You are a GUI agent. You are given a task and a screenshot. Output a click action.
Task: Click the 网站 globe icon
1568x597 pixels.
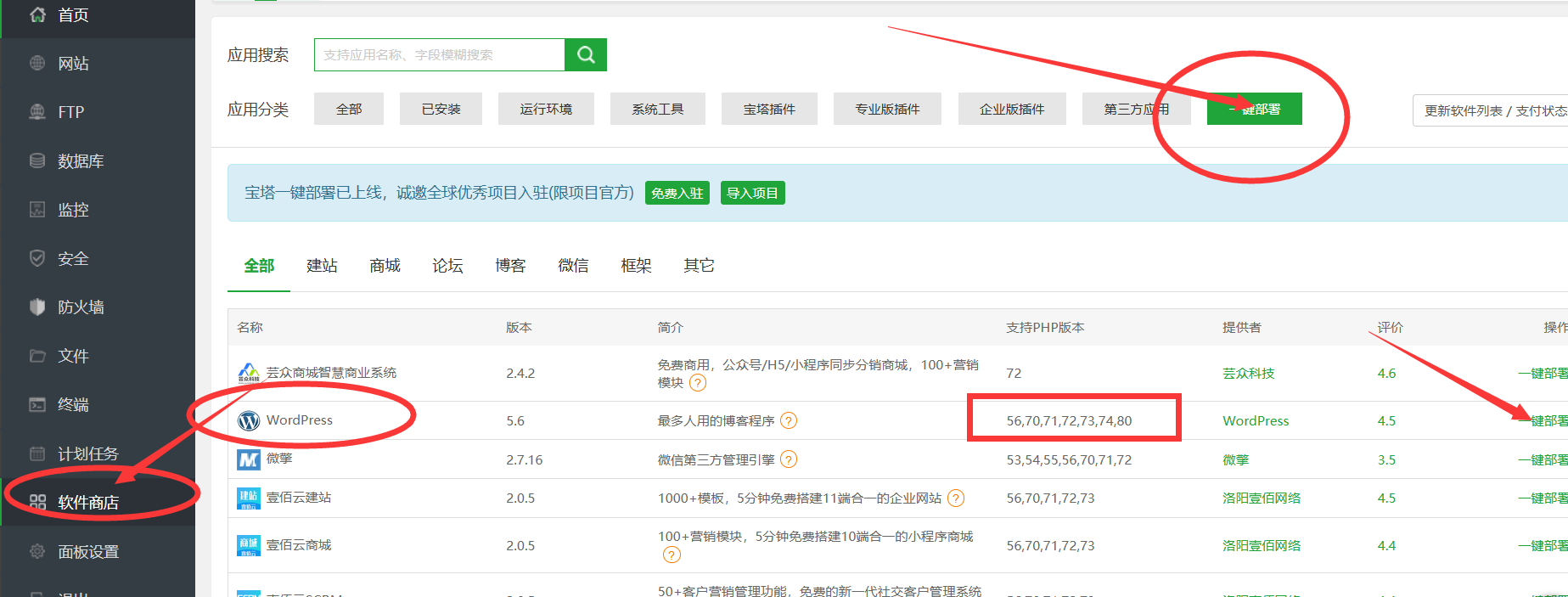(37, 63)
